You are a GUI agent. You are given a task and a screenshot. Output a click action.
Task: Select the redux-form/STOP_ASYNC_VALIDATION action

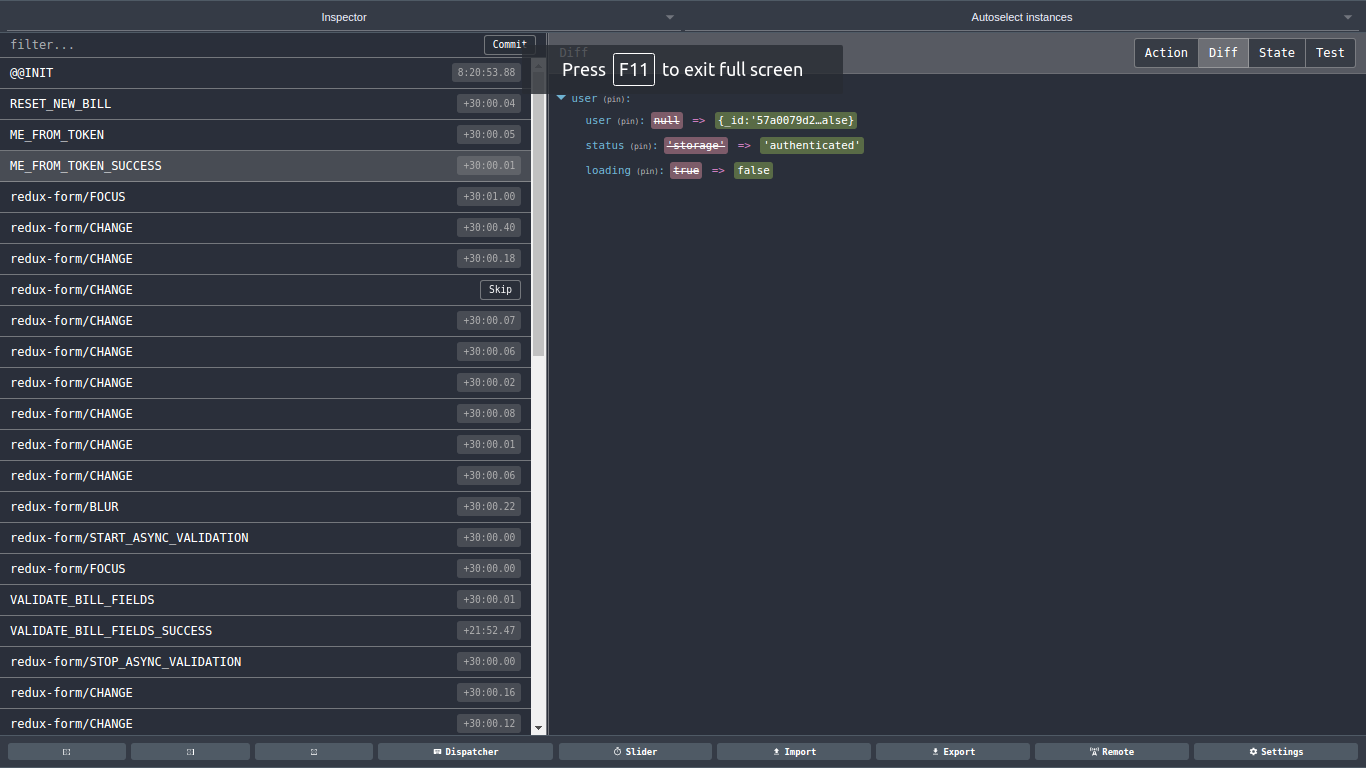tap(265, 662)
